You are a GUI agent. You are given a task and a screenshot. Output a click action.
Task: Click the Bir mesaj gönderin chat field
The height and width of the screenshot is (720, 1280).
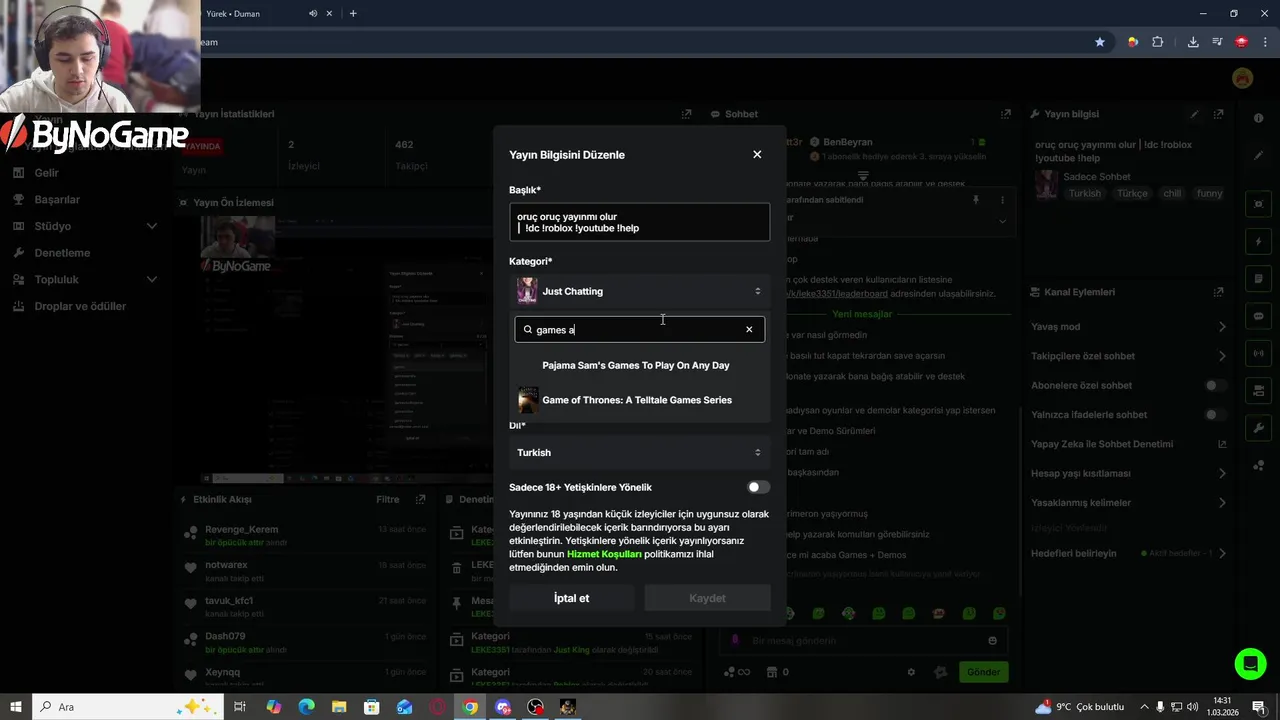tap(862, 640)
